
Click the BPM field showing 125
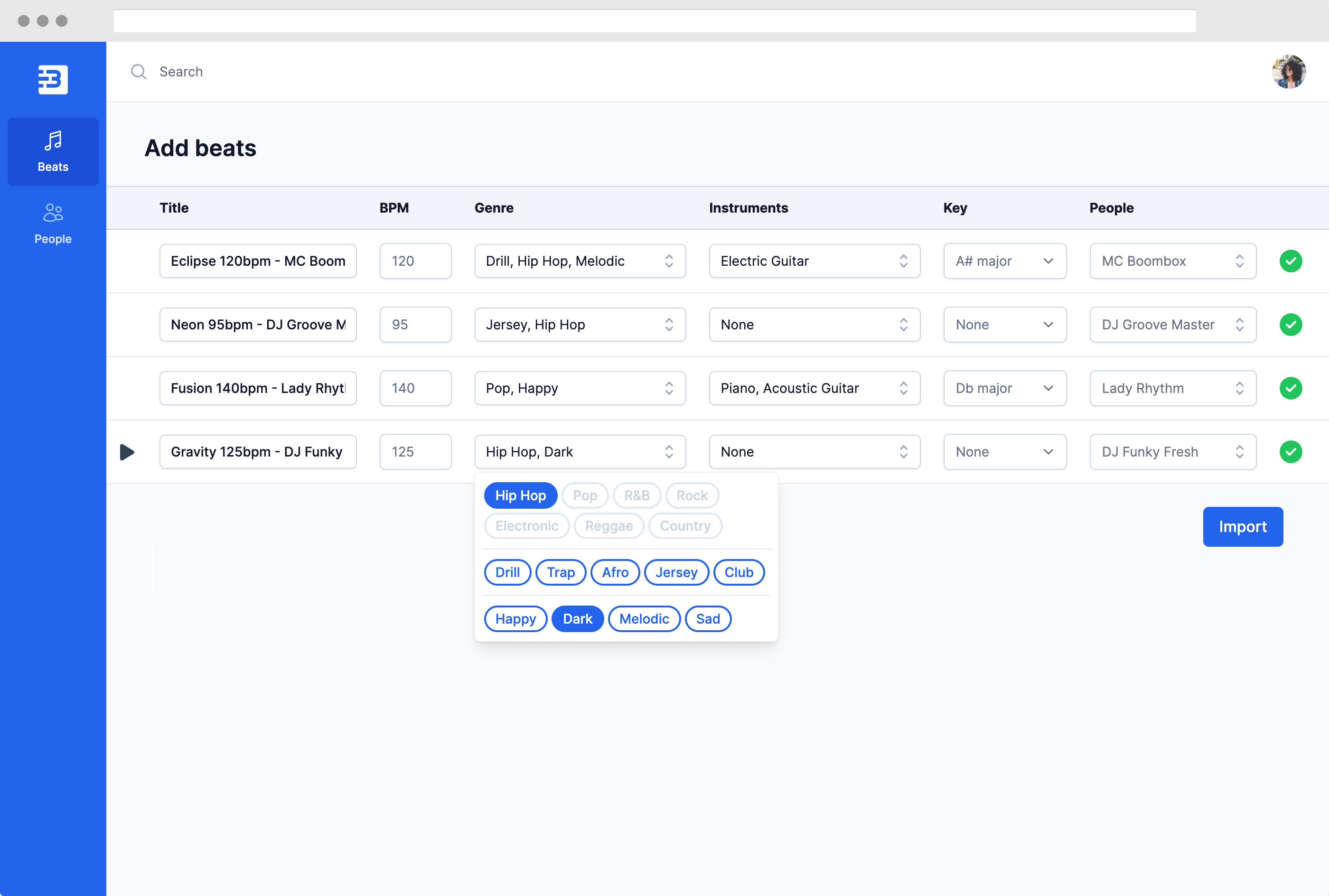[415, 452]
